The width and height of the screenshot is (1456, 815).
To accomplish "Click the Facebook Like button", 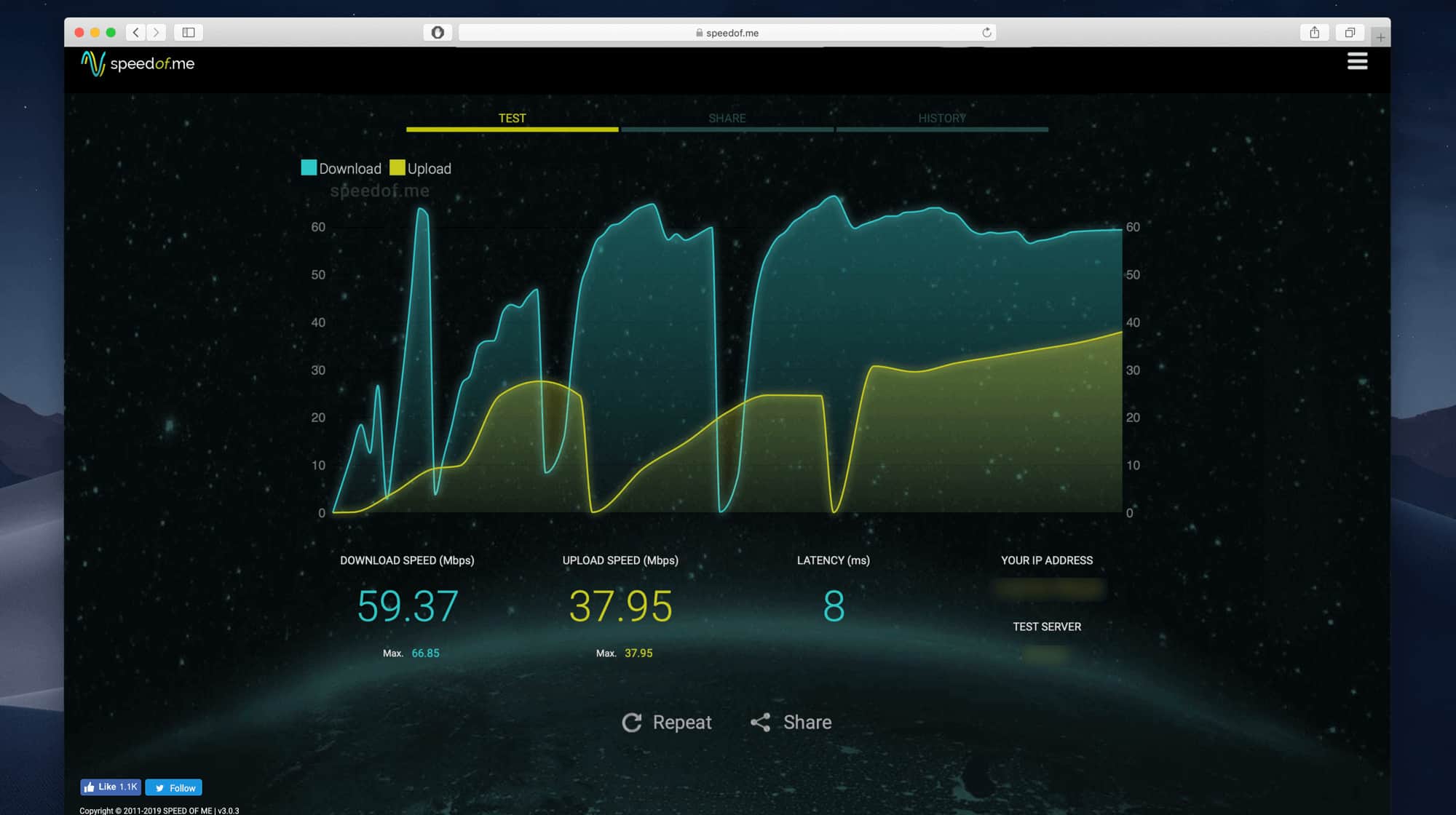I will [x=110, y=787].
